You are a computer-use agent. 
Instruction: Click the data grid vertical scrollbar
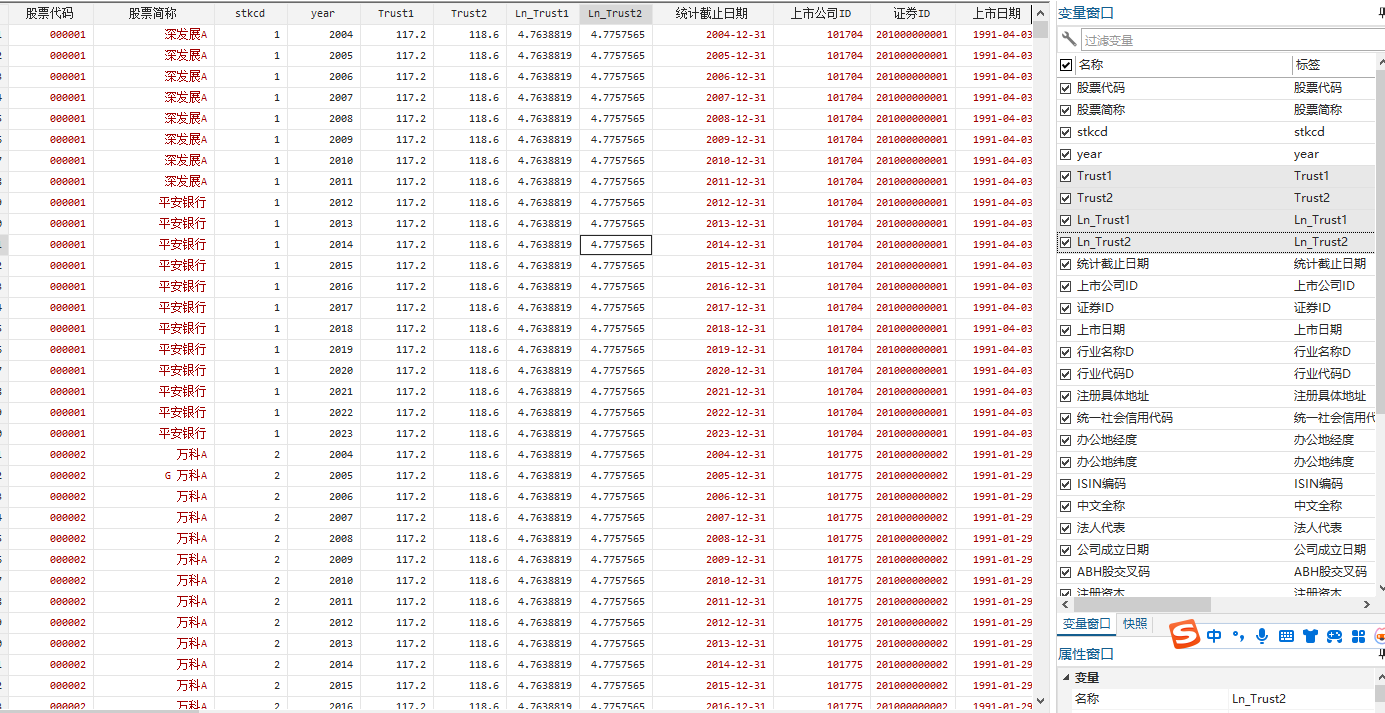pos(1041,28)
